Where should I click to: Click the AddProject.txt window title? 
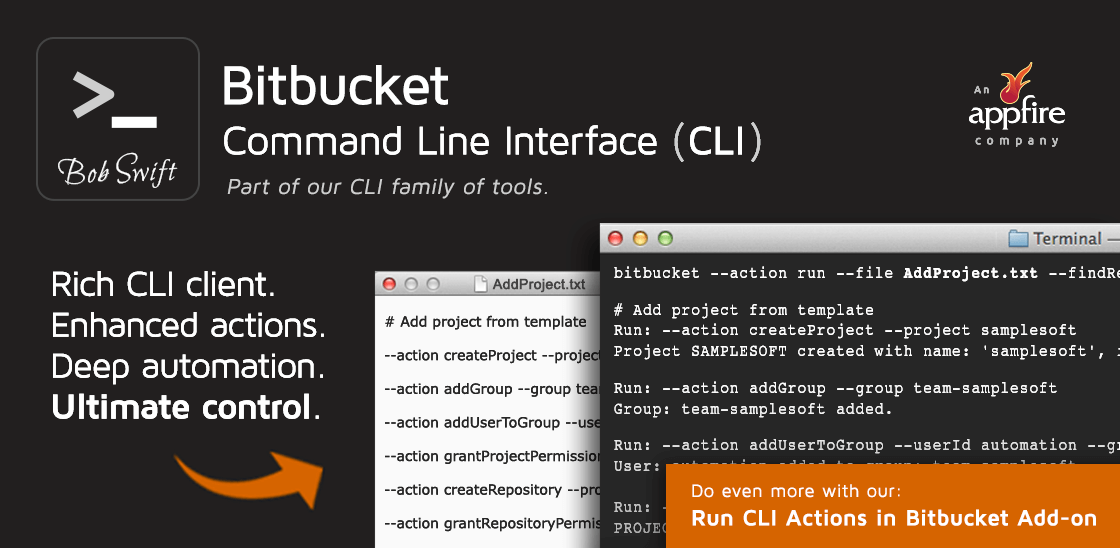[539, 284]
